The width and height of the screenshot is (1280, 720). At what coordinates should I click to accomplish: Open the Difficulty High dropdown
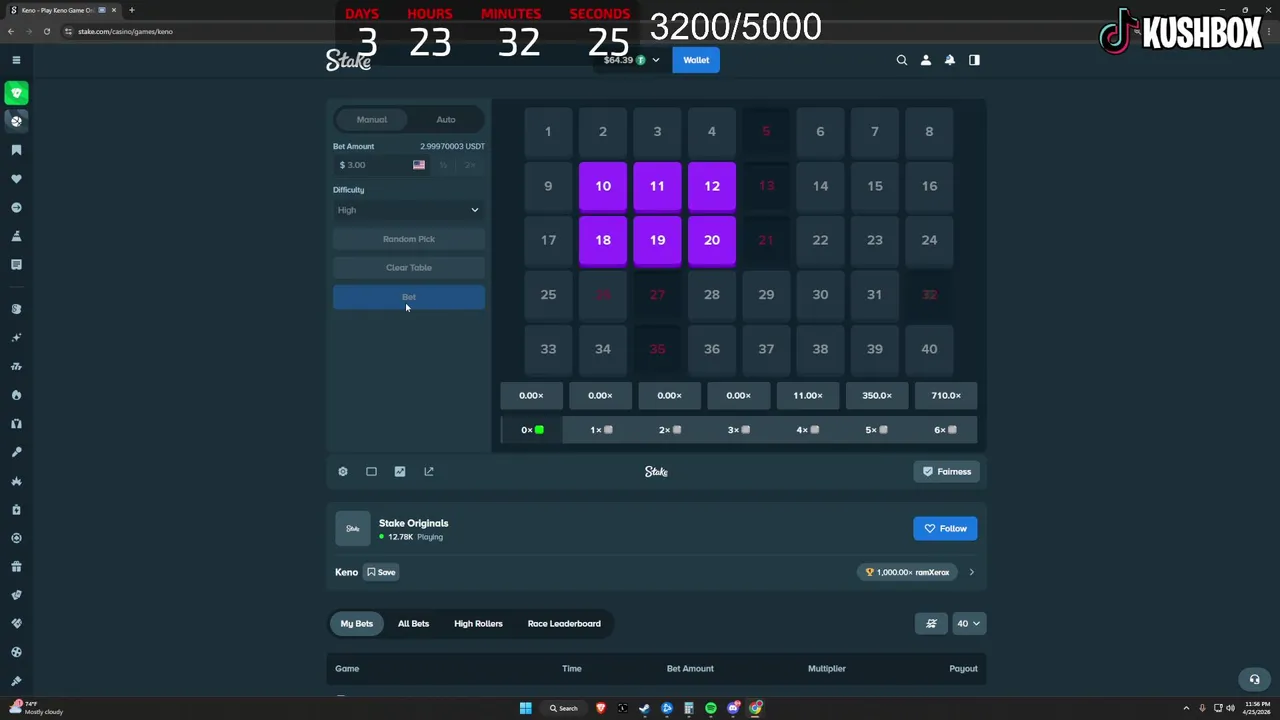(x=409, y=210)
